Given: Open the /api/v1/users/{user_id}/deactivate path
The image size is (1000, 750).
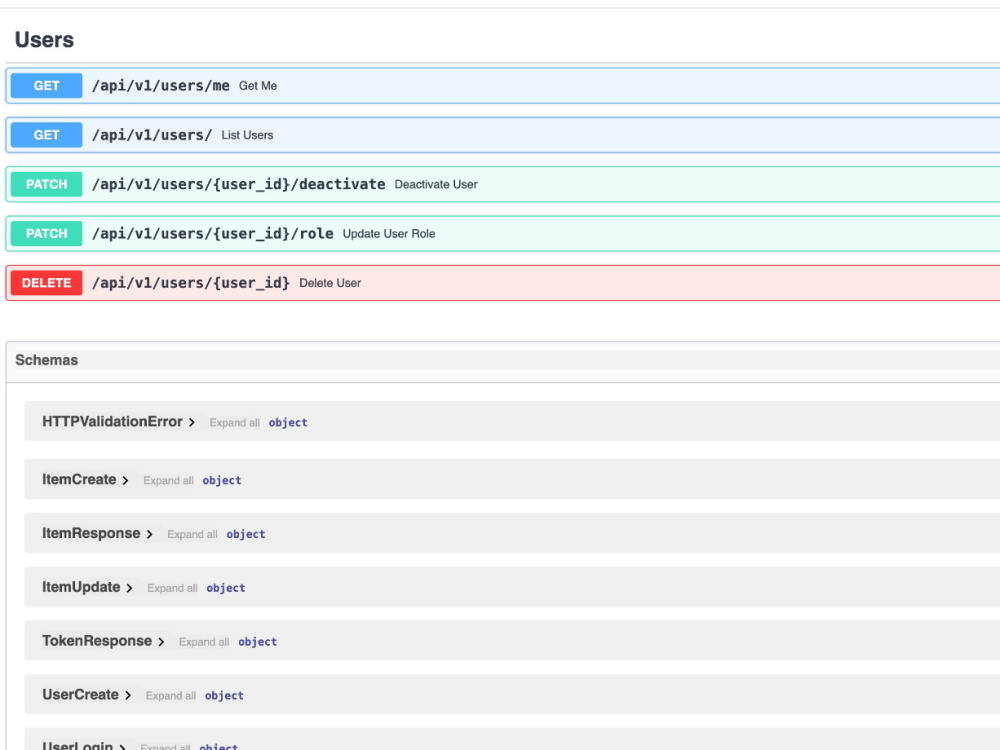Looking at the screenshot, I should point(239,184).
